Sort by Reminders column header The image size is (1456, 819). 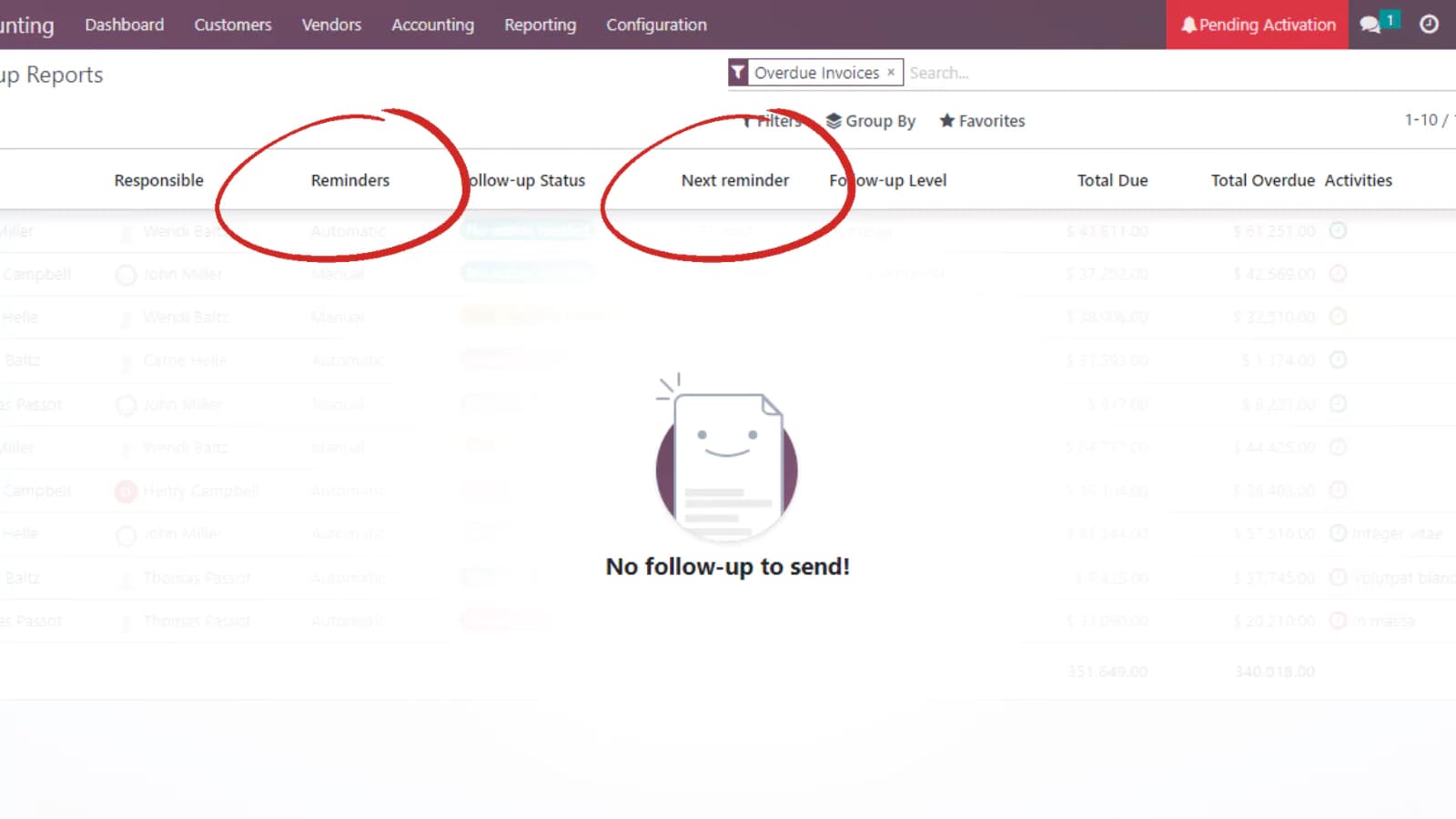(350, 180)
